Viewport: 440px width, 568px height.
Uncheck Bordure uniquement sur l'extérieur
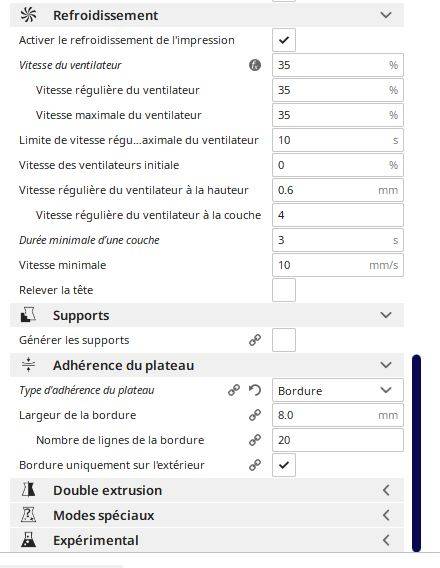tap(284, 465)
